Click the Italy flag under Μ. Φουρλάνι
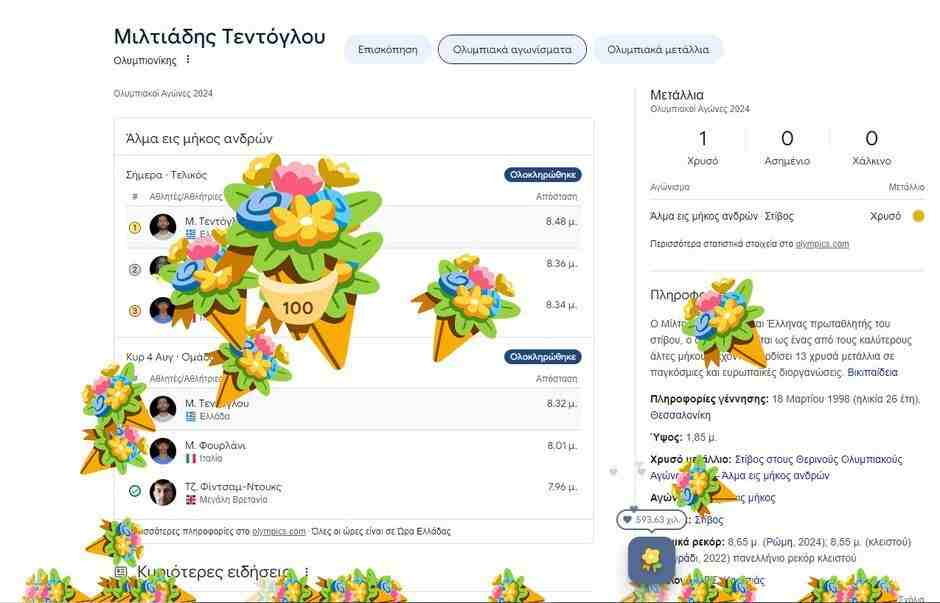The width and height of the screenshot is (940, 603). [x=191, y=459]
